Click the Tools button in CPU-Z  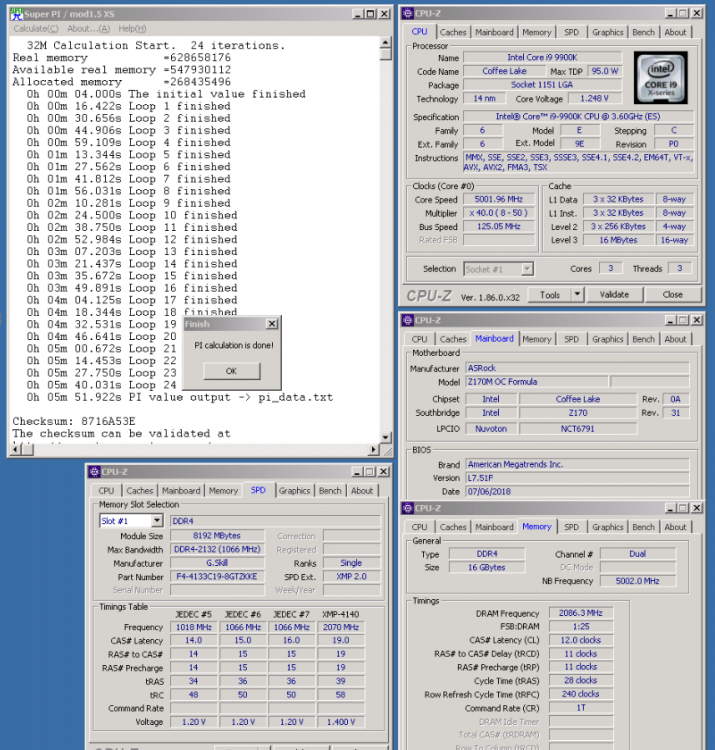click(550, 295)
